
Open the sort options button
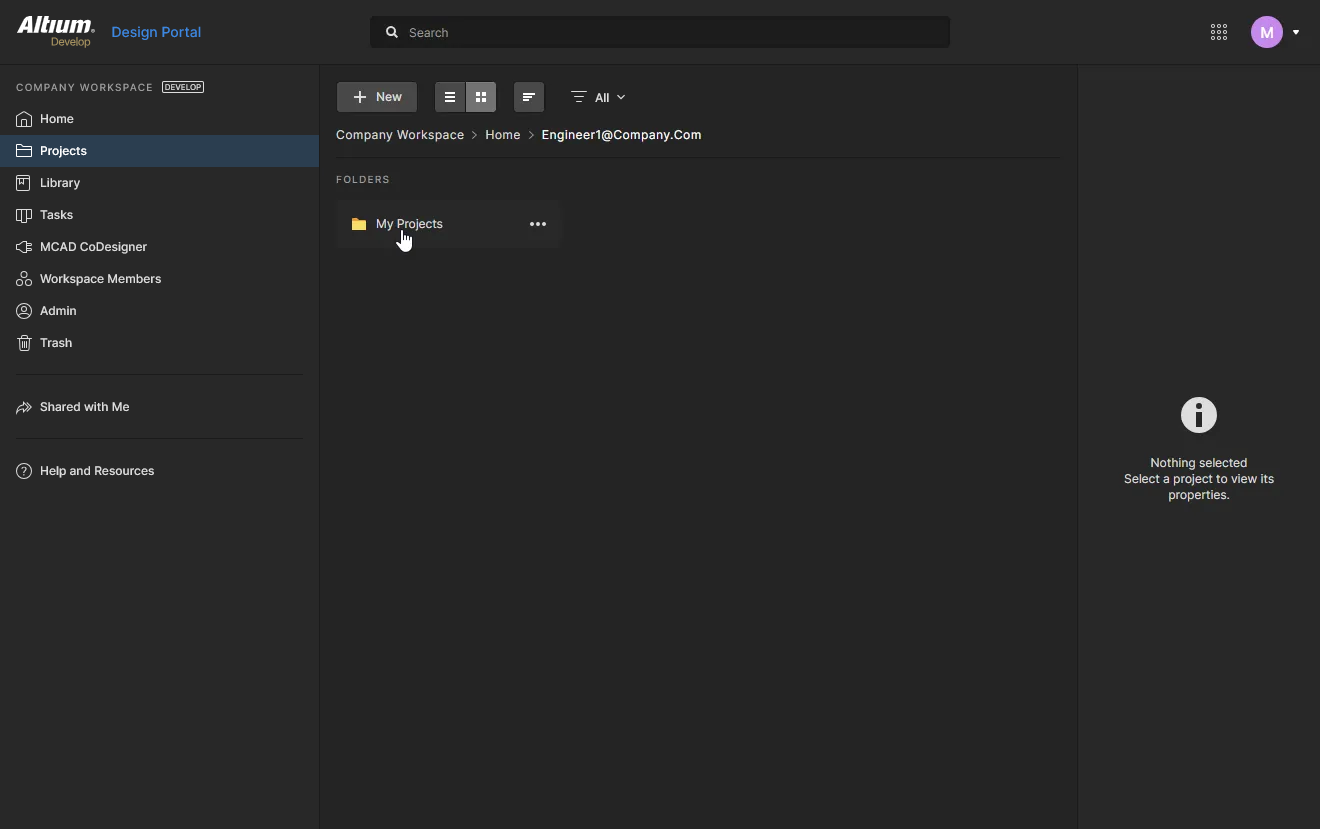(x=529, y=97)
